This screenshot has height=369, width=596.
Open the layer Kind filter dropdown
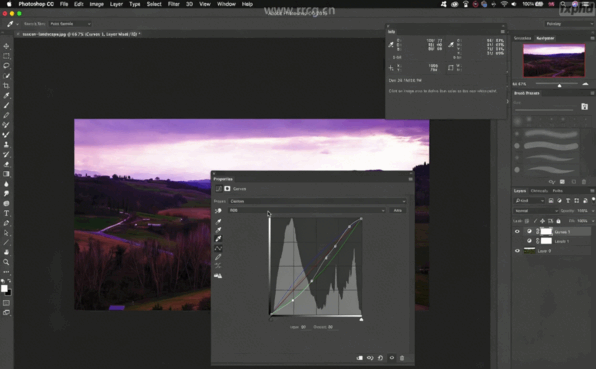[x=529, y=200]
